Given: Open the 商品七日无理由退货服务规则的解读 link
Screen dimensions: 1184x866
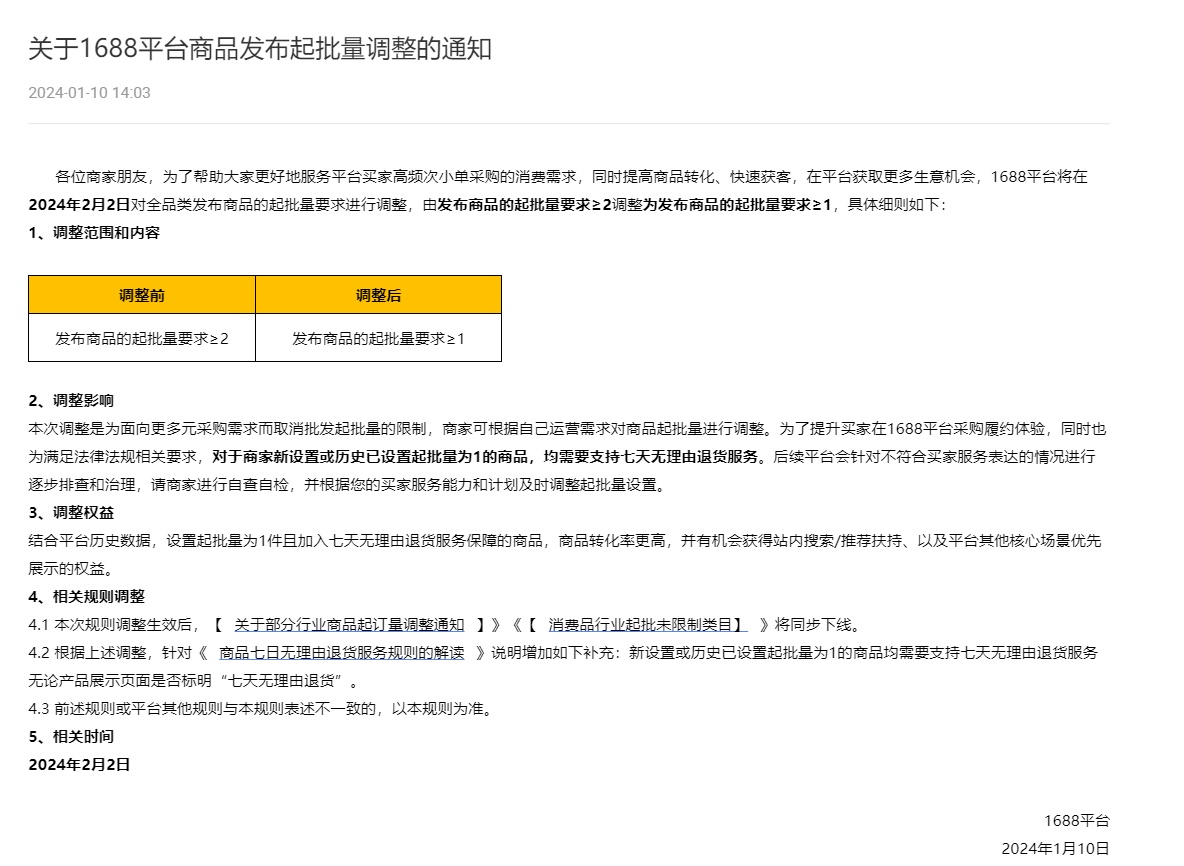Looking at the screenshot, I should click(341, 652).
